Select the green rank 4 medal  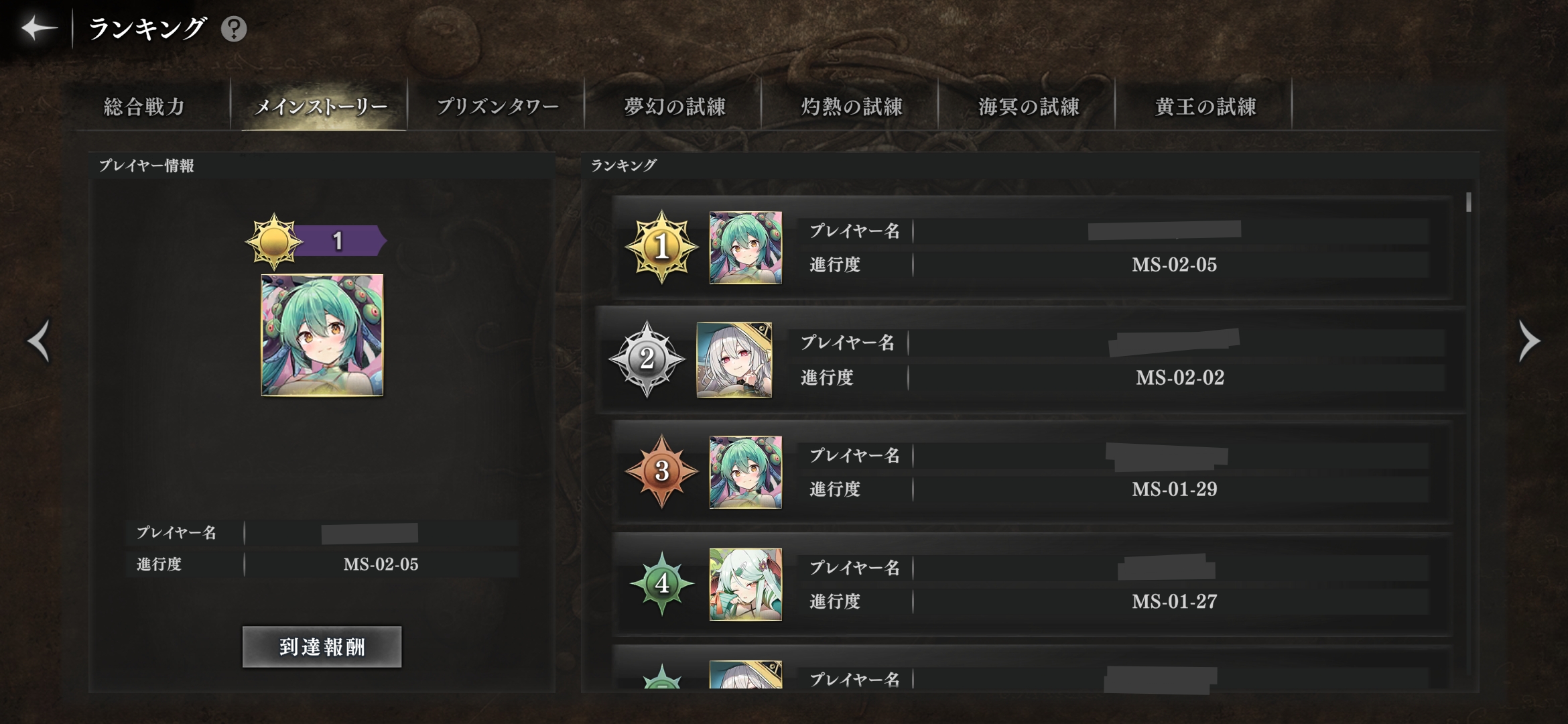pyautogui.click(x=661, y=583)
